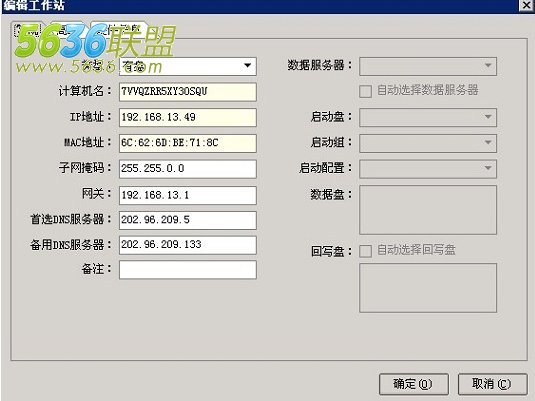535x401 pixels.
Task: Click the IP地址 field showing 192.168.13.49
Action: coord(188,117)
